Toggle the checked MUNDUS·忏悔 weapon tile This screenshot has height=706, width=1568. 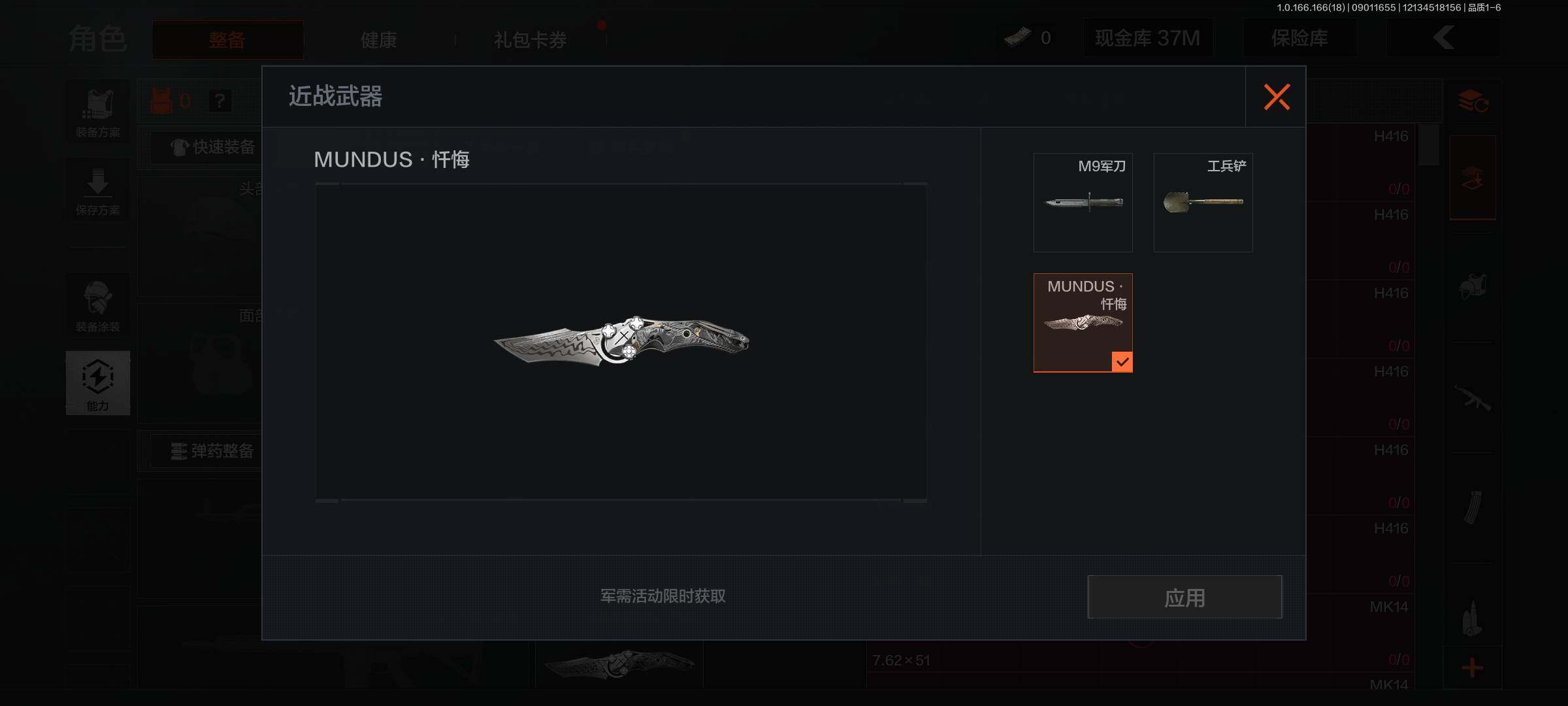point(1083,323)
